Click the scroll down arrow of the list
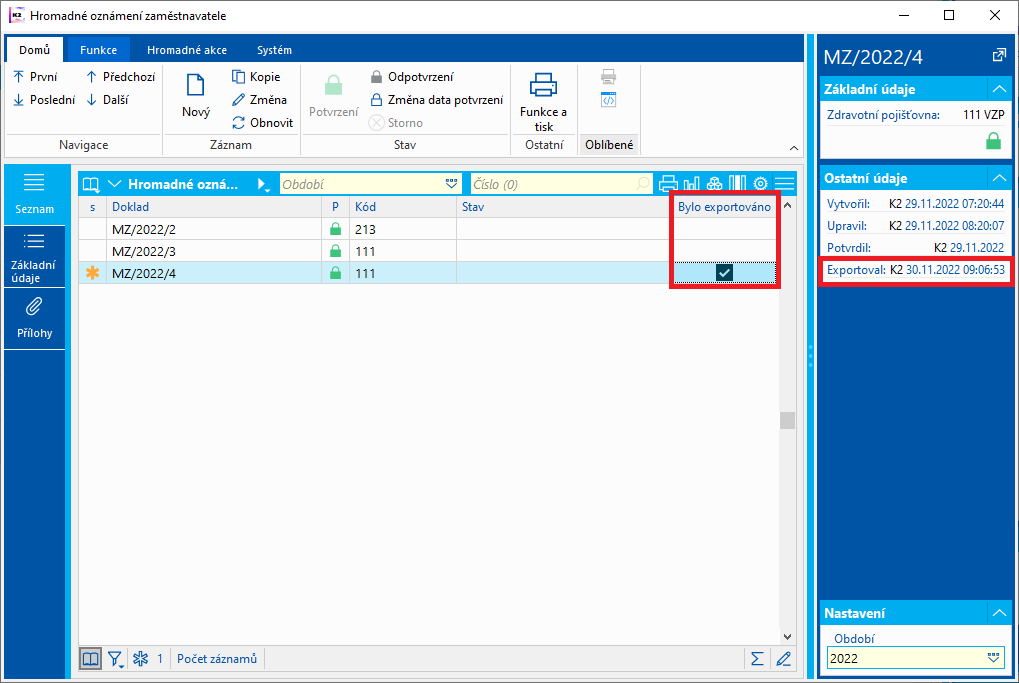Image resolution: width=1019 pixels, height=683 pixels. (x=787, y=637)
